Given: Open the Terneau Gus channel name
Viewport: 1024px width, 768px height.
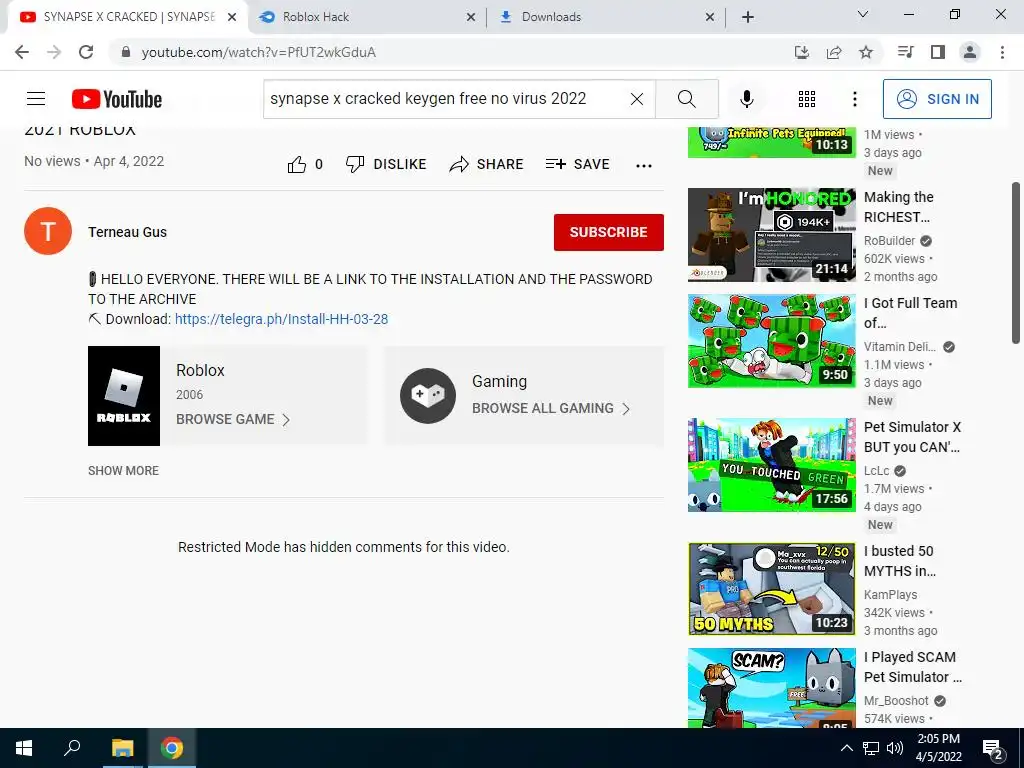Looking at the screenshot, I should pos(127,232).
